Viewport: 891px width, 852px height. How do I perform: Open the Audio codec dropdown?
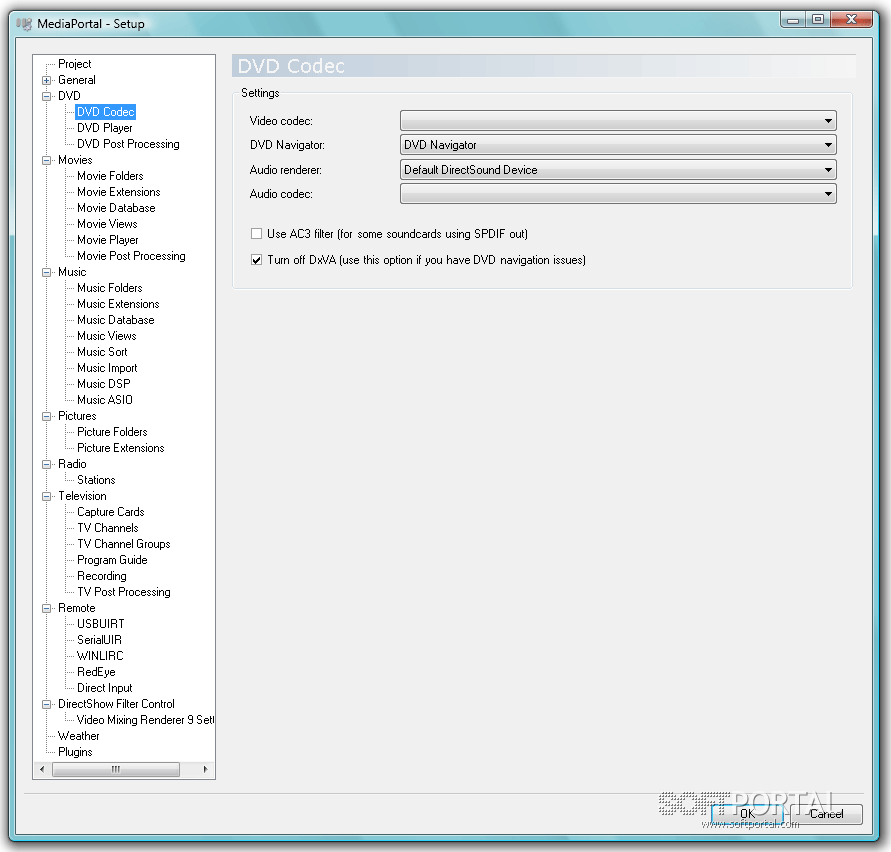(x=618, y=194)
